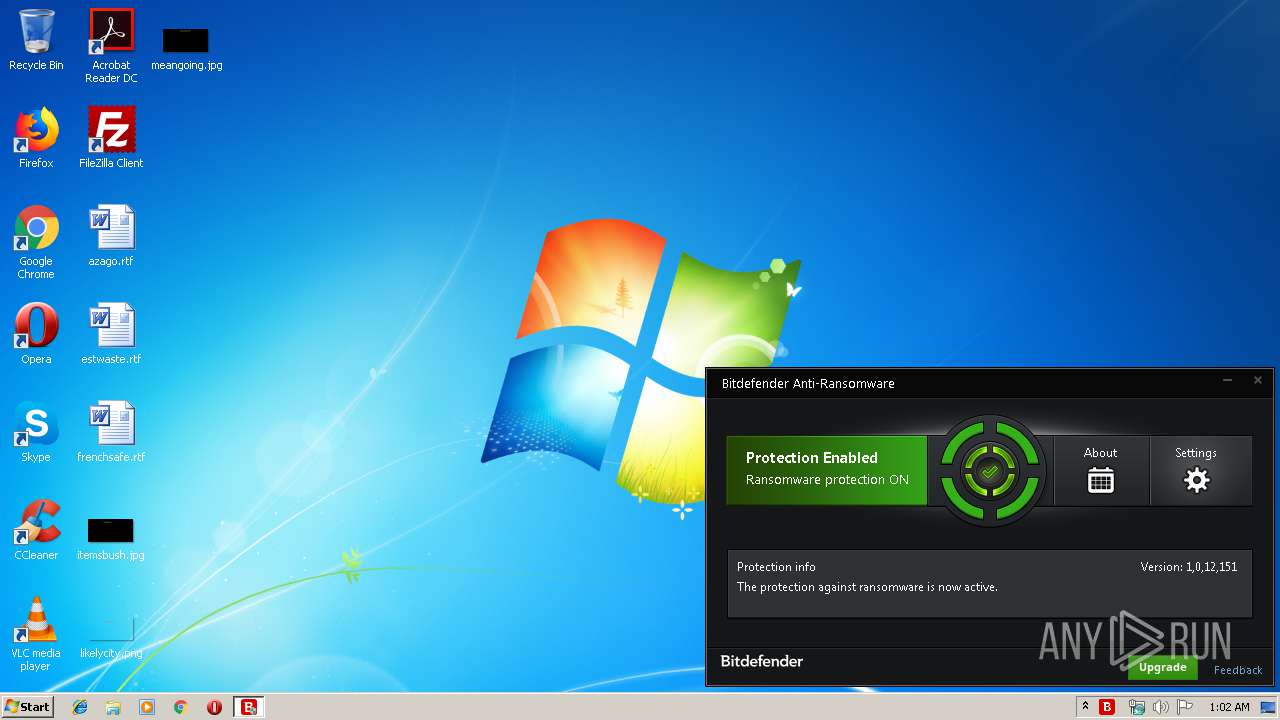This screenshot has height=720, width=1280.
Task: Launch the FileZilla Client shortcut
Action: click(x=111, y=138)
